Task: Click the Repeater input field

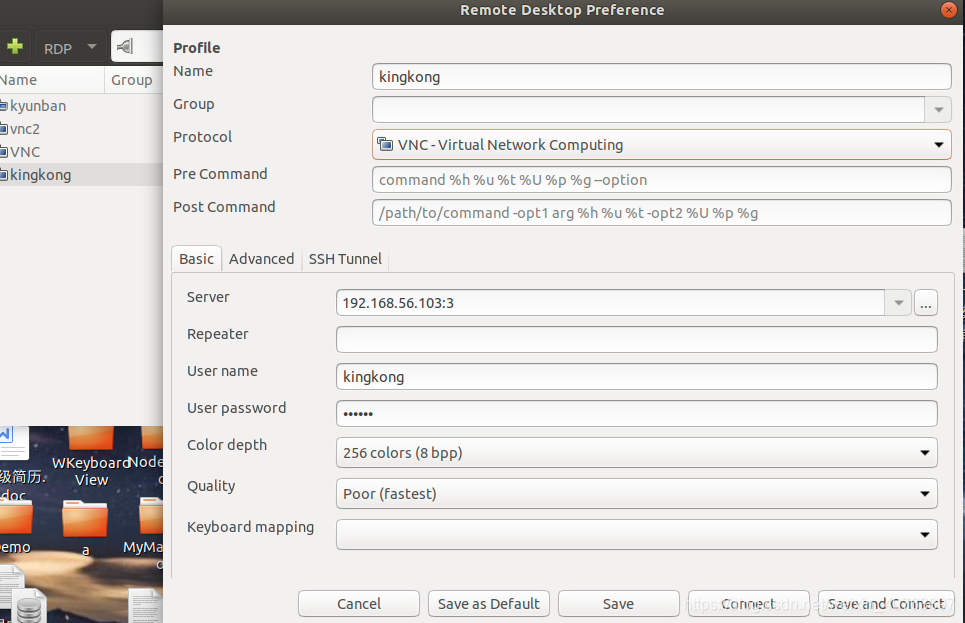Action: (637, 340)
